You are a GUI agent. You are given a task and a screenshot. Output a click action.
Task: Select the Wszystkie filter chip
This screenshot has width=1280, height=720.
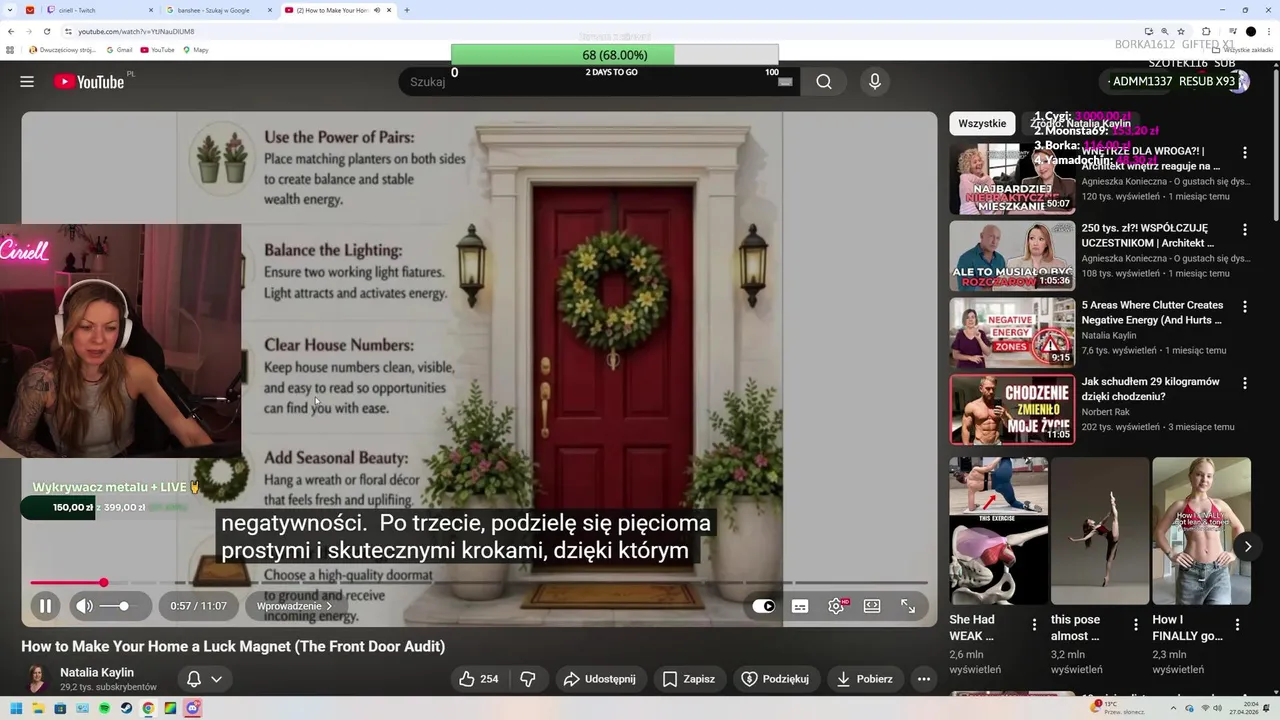pos(982,123)
